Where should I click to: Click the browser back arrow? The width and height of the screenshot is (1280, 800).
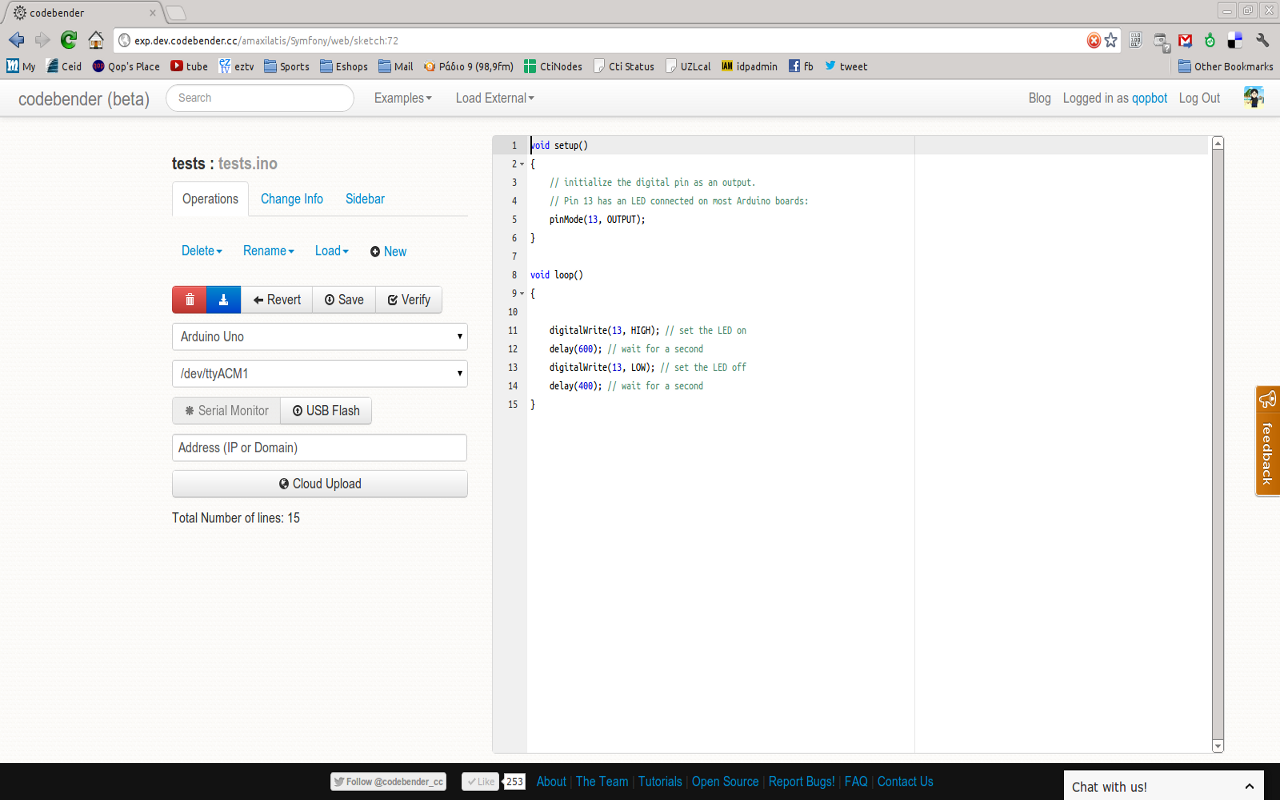(x=16, y=40)
